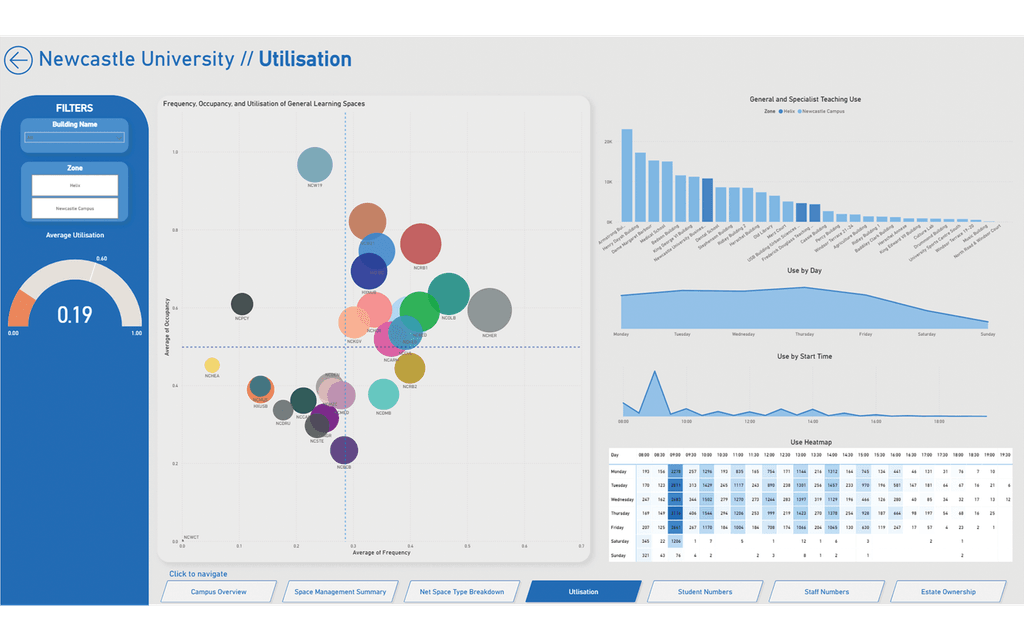Select the Newcastle Campus zone slicer option
Screen dimensions: 1024x640
75,208
